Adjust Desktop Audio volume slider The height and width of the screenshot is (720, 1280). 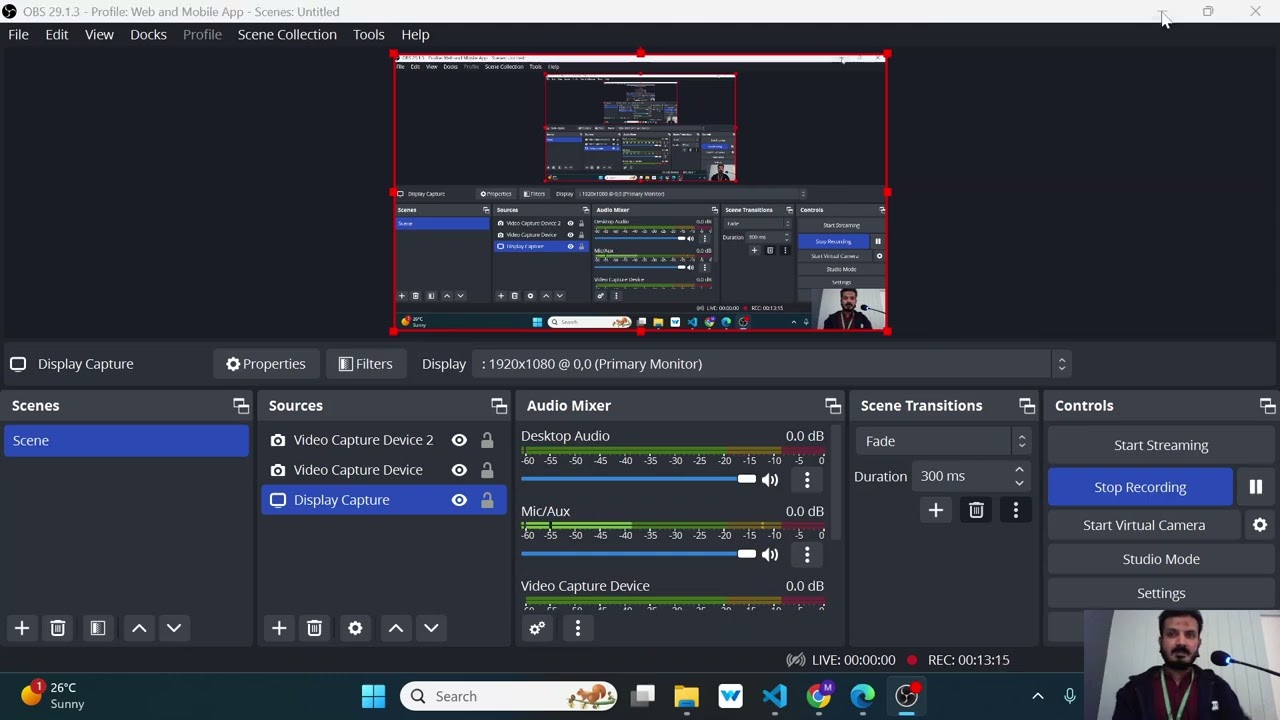pos(638,480)
